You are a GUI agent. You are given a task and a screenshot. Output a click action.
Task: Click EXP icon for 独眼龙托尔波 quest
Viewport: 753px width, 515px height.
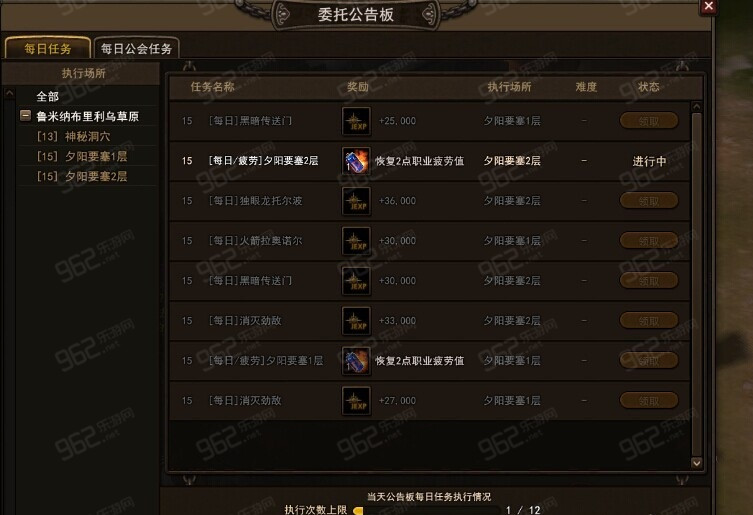pos(356,201)
